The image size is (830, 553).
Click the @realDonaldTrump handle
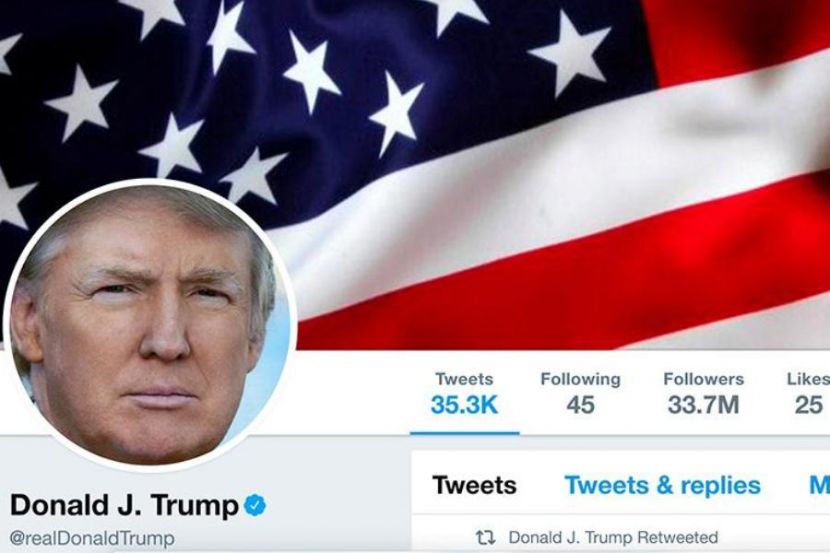92,538
